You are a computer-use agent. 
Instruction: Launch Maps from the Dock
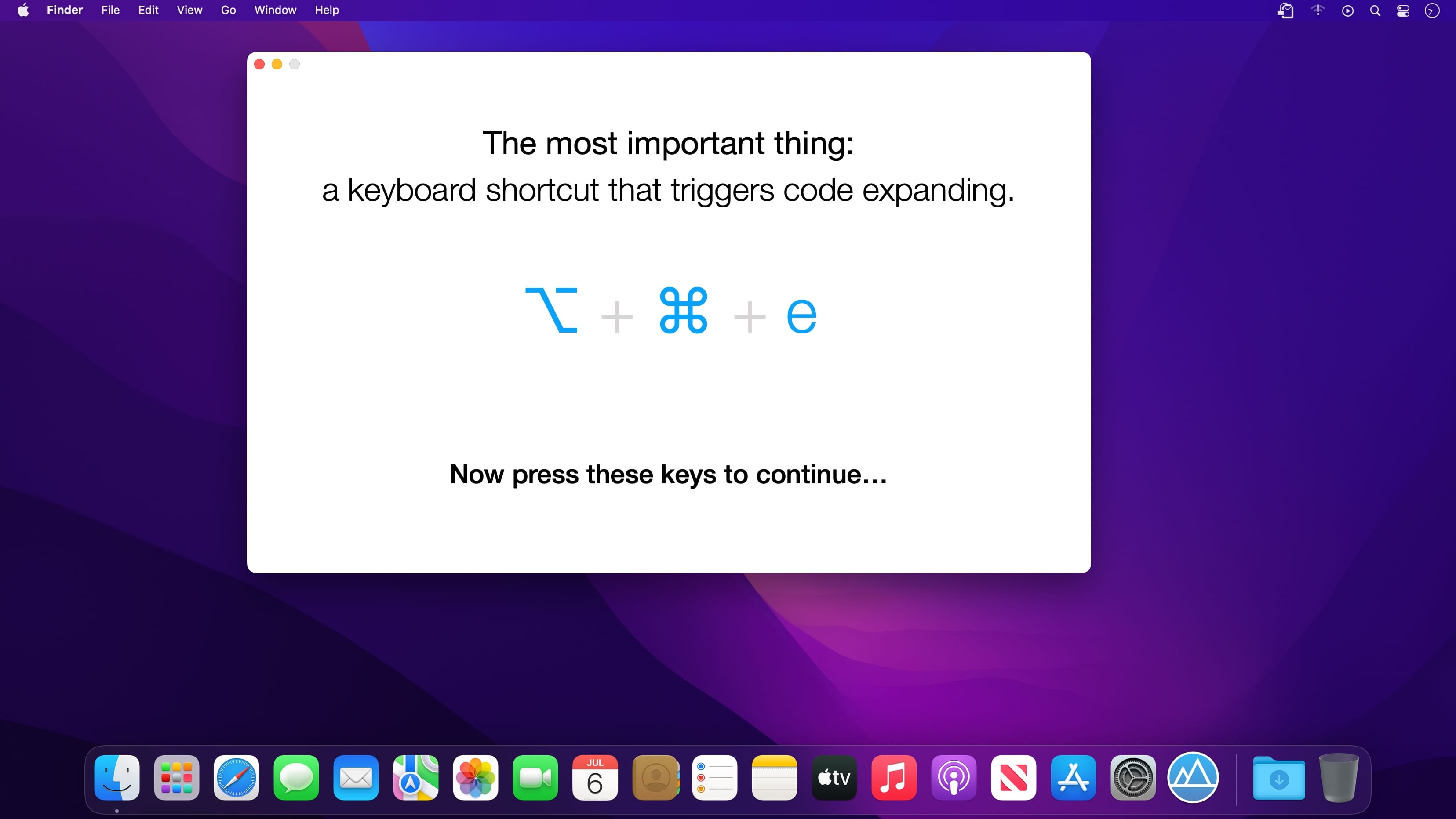tap(416, 778)
